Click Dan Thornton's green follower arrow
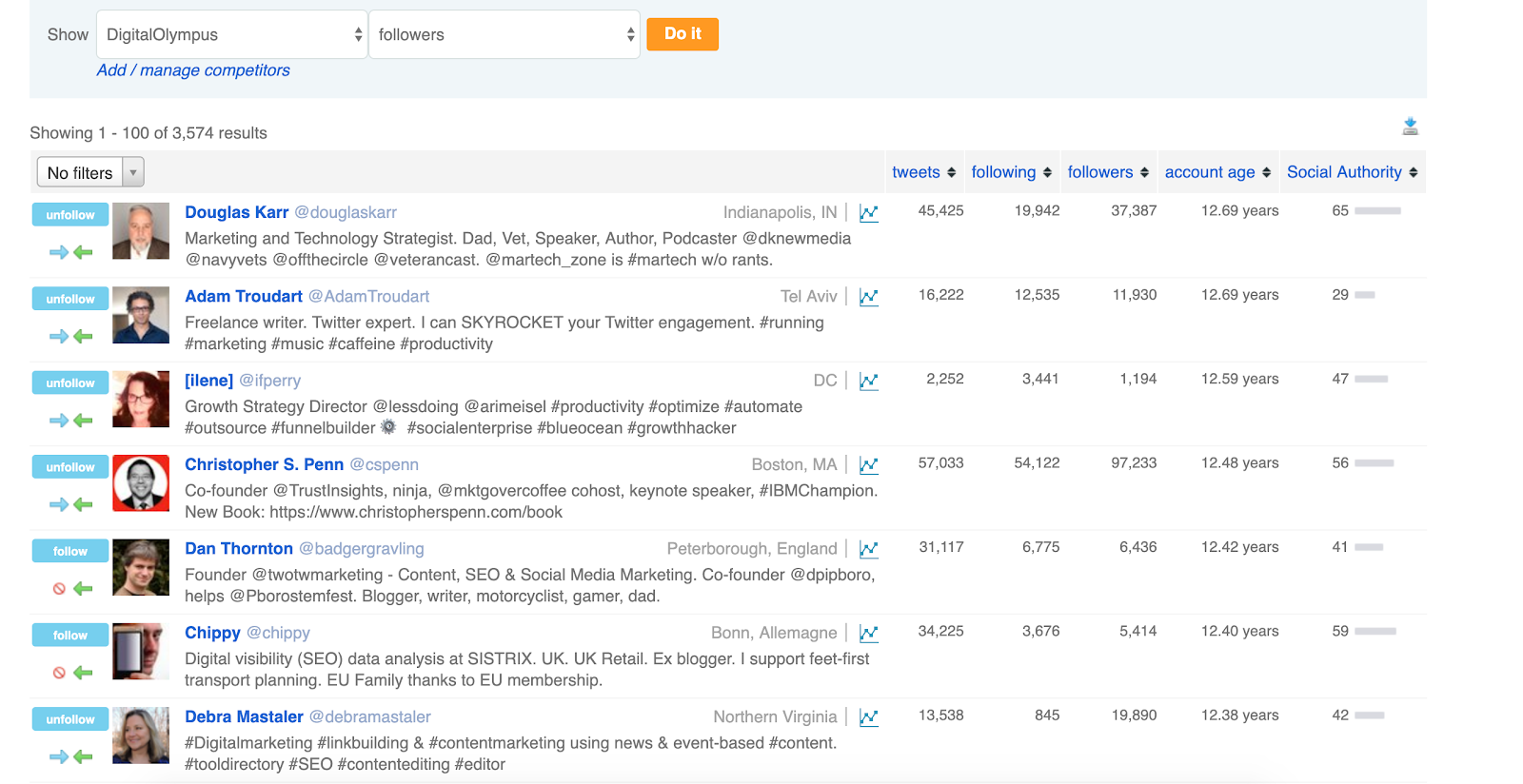The image size is (1523, 784). [83, 589]
